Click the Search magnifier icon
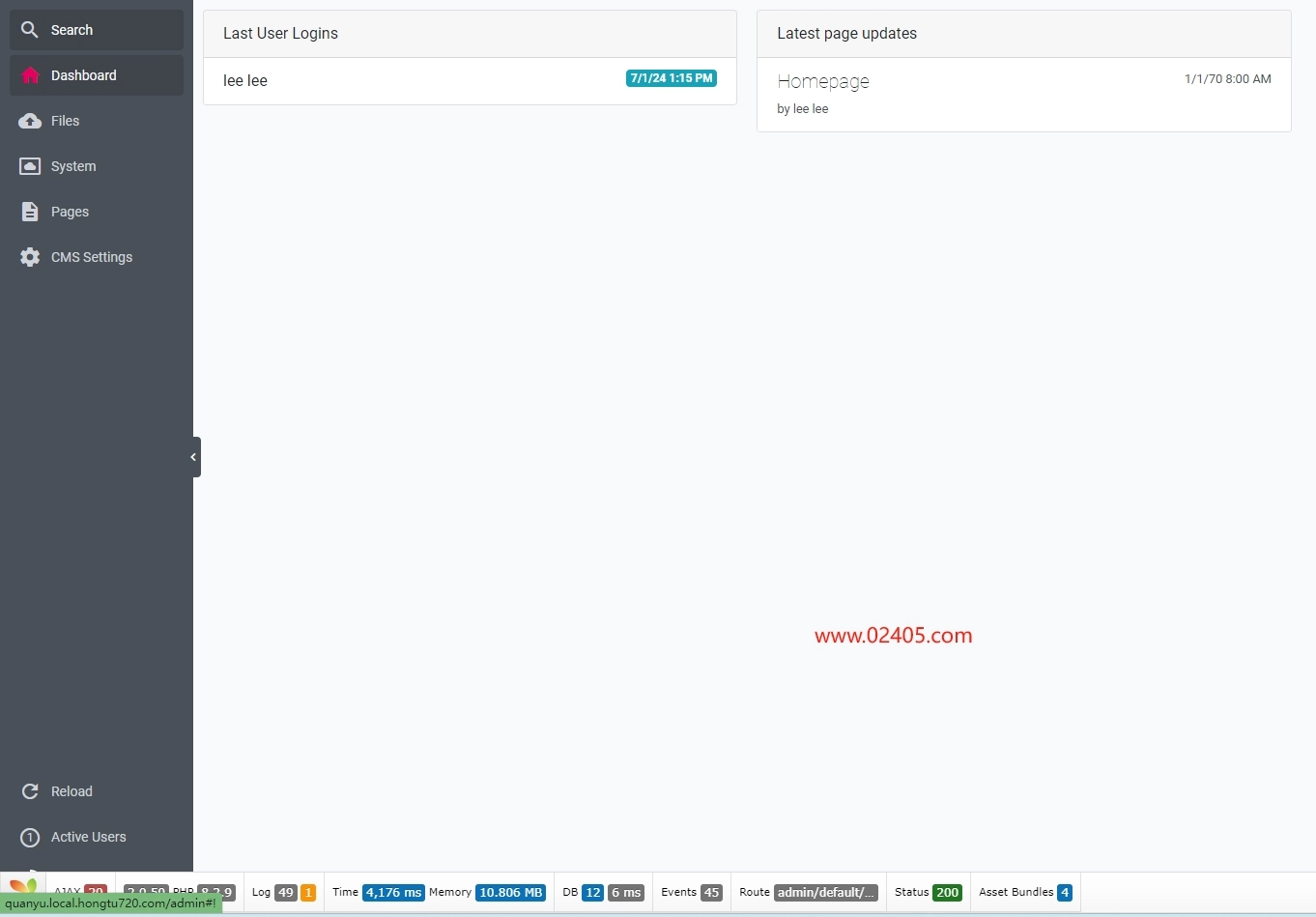Screen dimensions: 1316x917 point(30,30)
